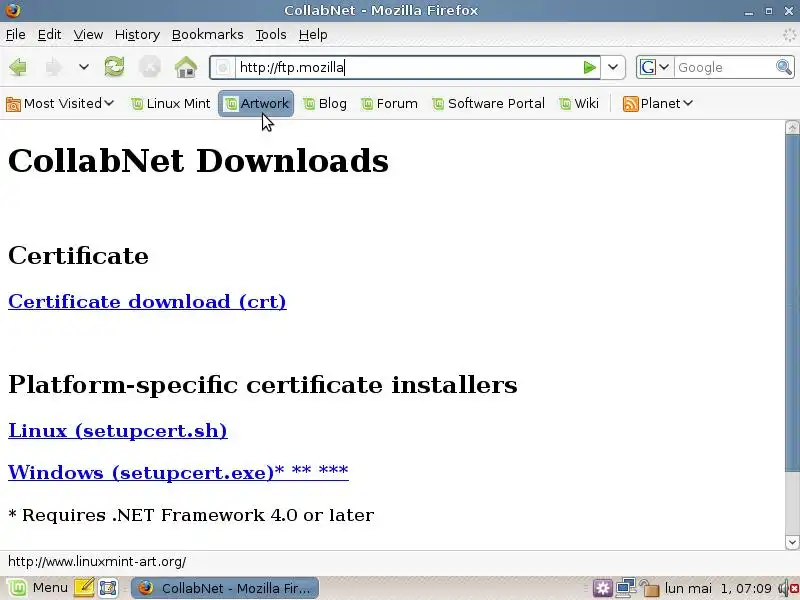Click the Stop loading button
The width and height of the screenshot is (800, 600).
pos(150,67)
